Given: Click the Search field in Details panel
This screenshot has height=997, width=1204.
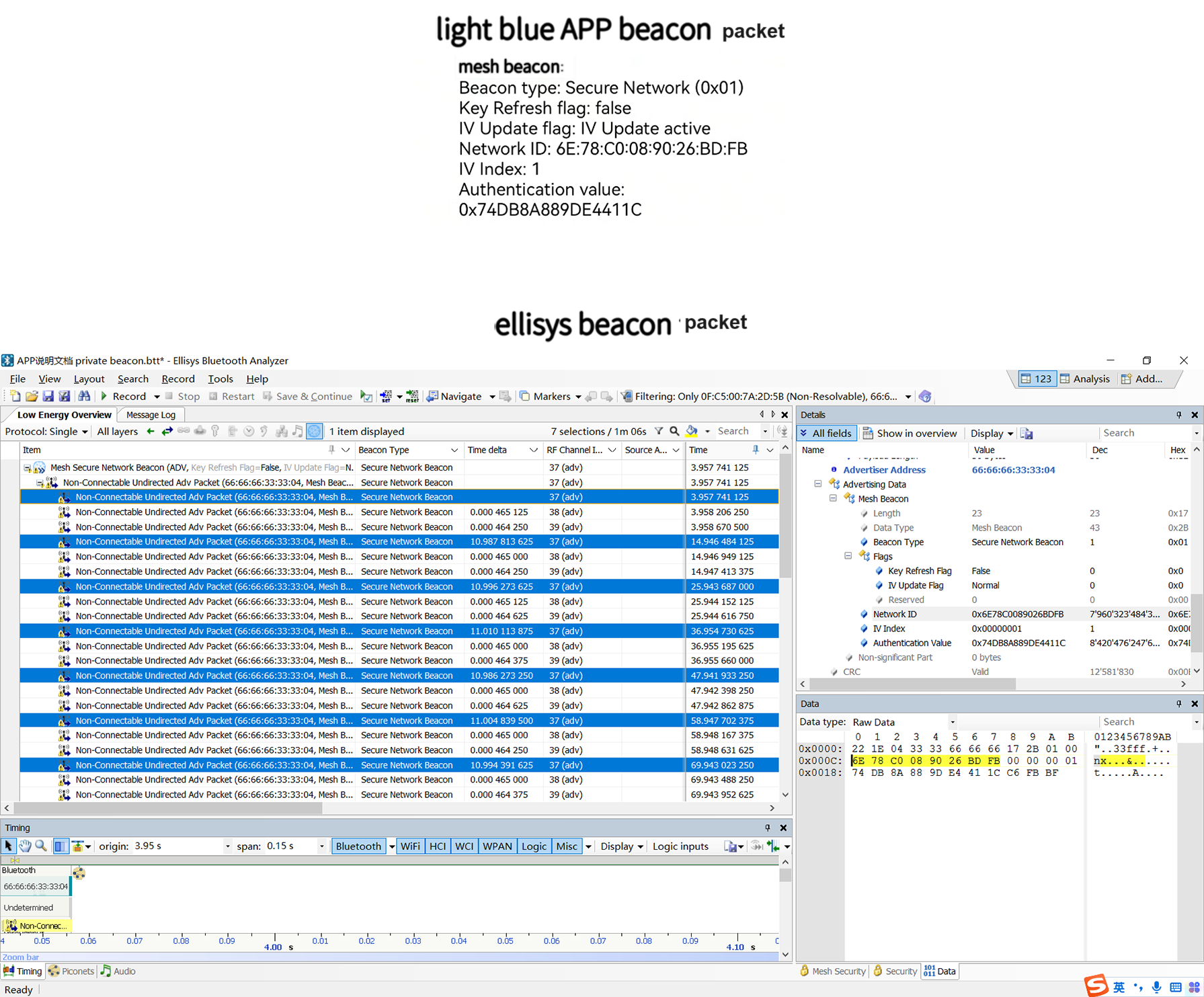Looking at the screenshot, I should coord(1145,434).
